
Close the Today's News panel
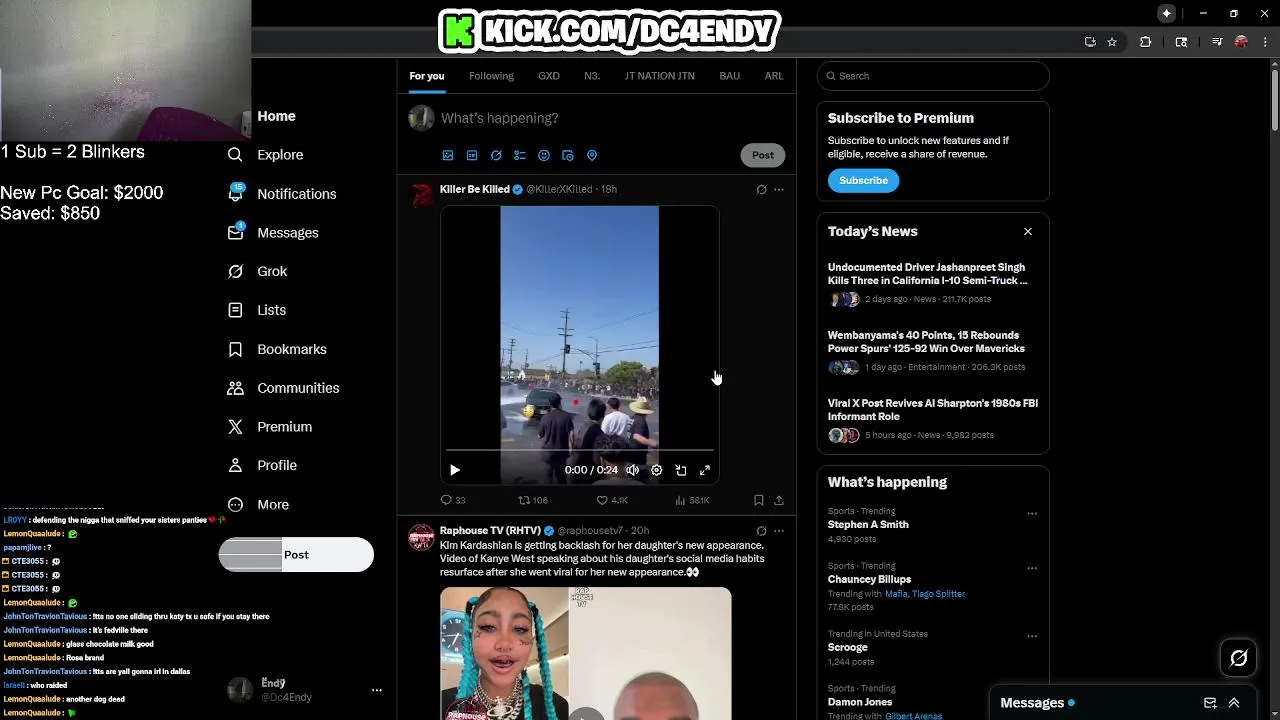(x=1028, y=232)
